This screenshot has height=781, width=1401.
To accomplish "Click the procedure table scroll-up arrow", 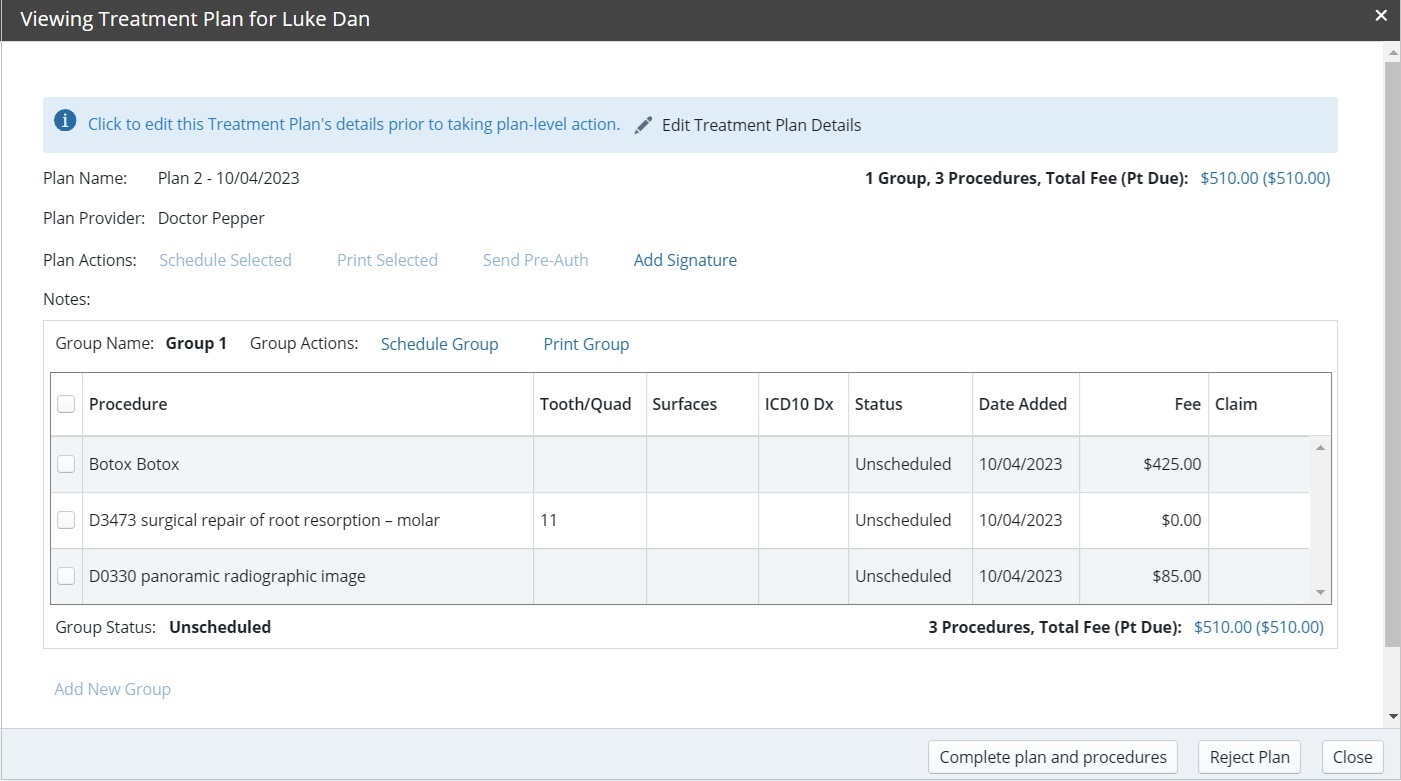I will [x=1320, y=447].
